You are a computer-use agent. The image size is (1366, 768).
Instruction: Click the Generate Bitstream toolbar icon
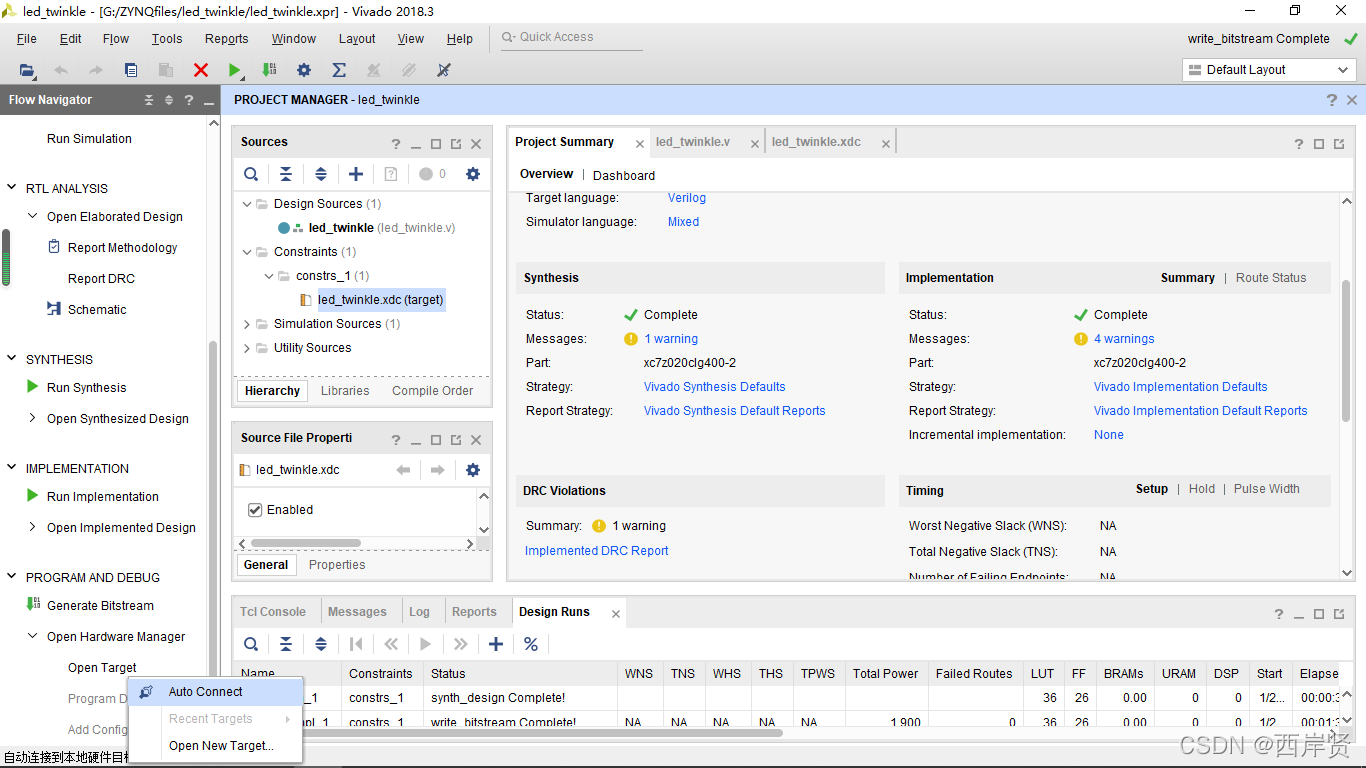point(269,70)
